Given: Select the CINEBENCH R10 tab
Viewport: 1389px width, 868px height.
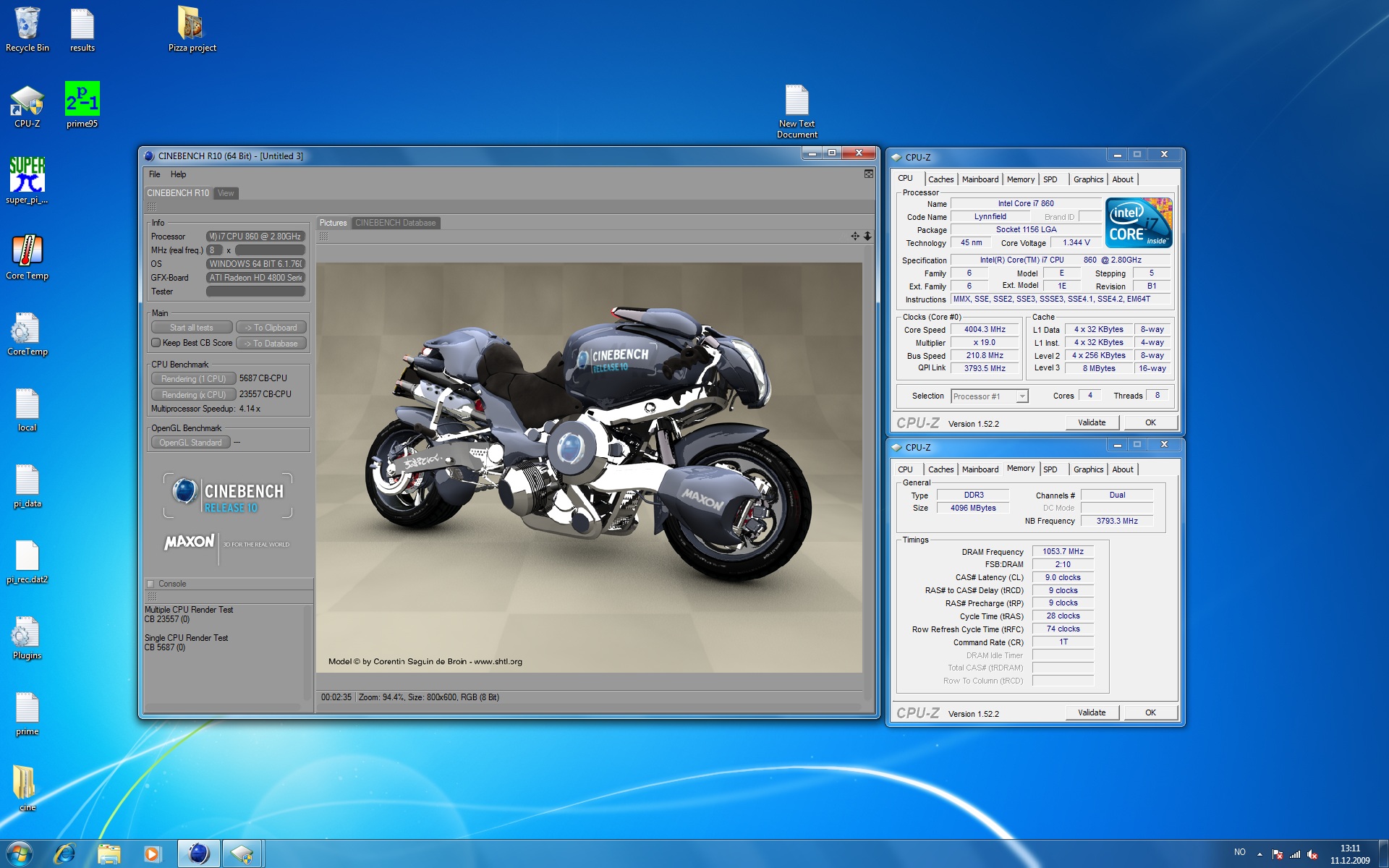Looking at the screenshot, I should (x=178, y=193).
